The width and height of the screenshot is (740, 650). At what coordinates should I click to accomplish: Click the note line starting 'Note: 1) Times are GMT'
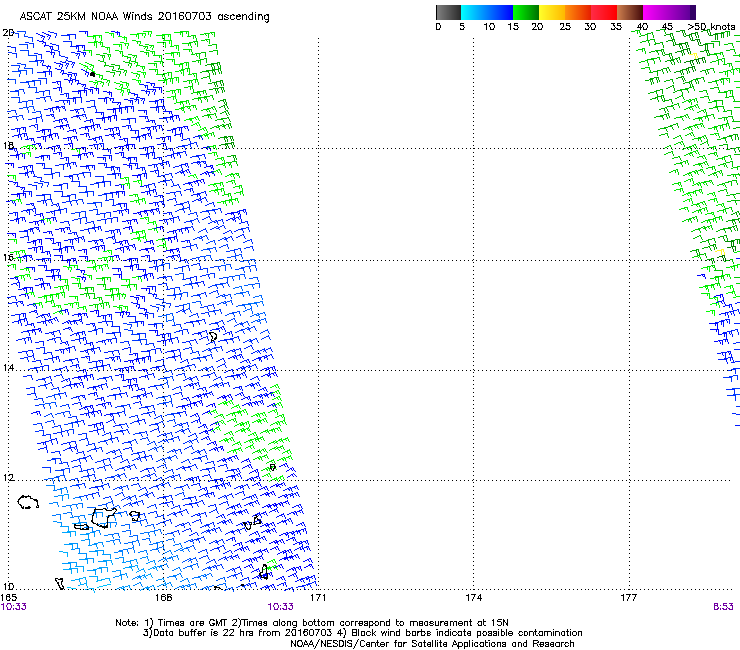tap(312, 623)
